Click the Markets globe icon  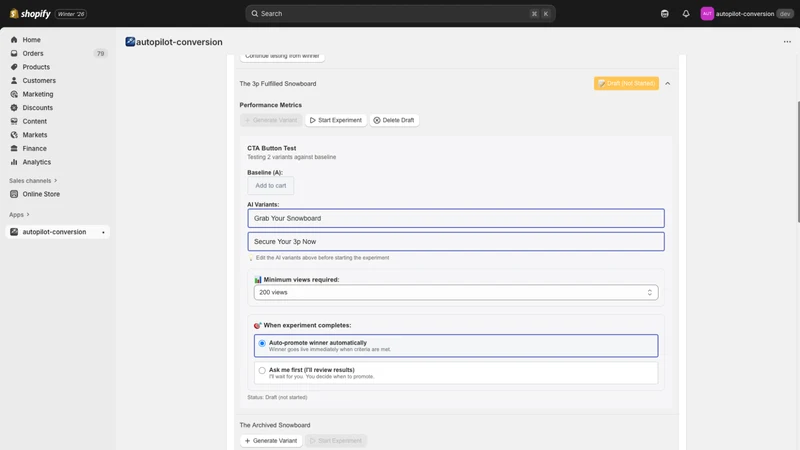click(x=14, y=135)
